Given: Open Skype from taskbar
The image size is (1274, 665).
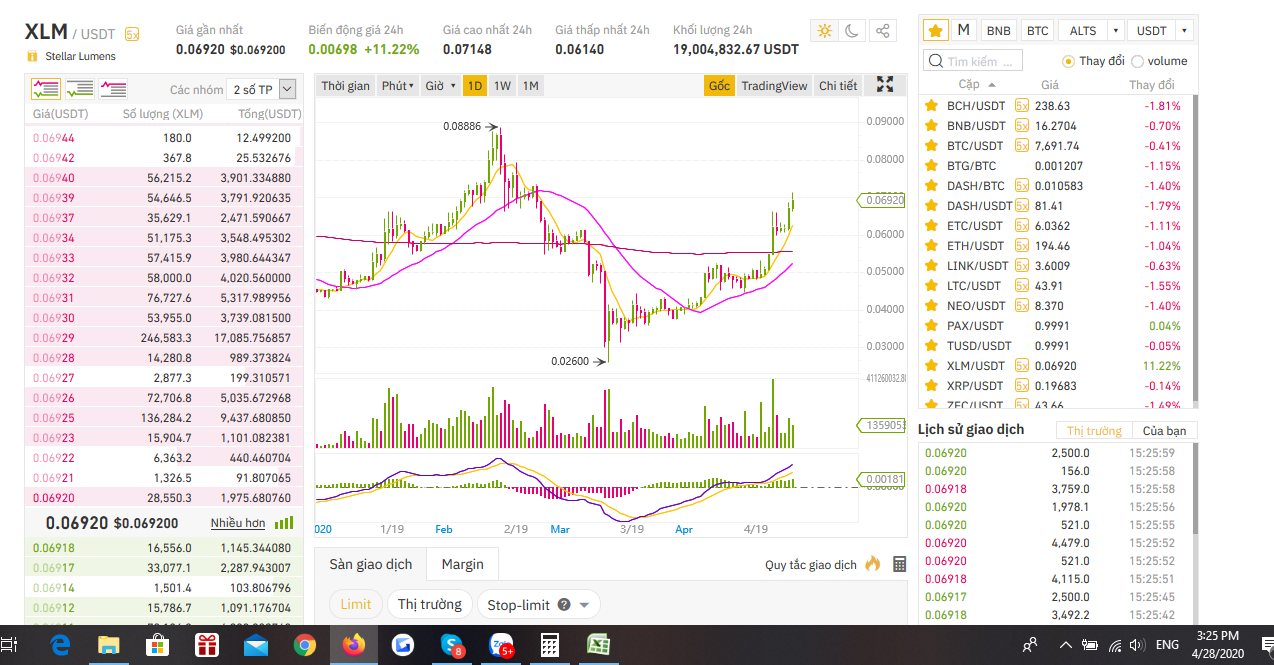Looking at the screenshot, I should pyautogui.click(x=452, y=645).
